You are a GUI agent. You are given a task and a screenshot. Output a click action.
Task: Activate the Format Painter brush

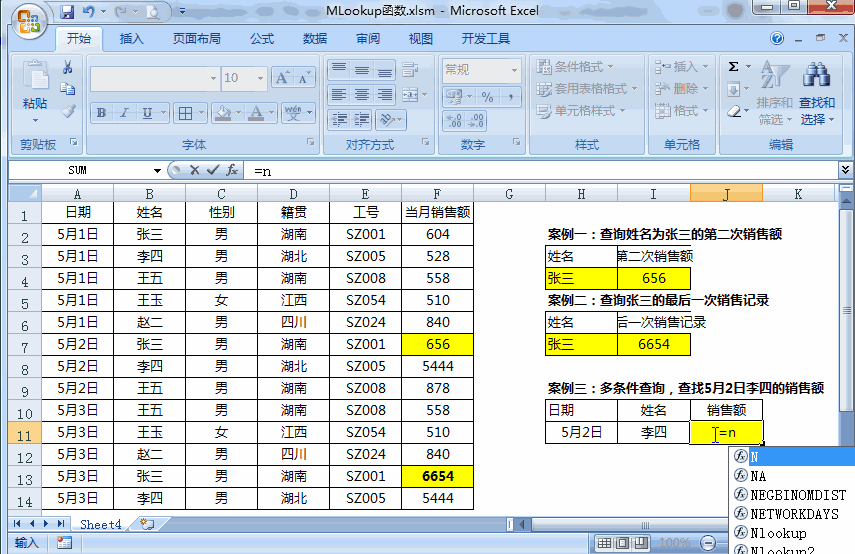coord(68,111)
